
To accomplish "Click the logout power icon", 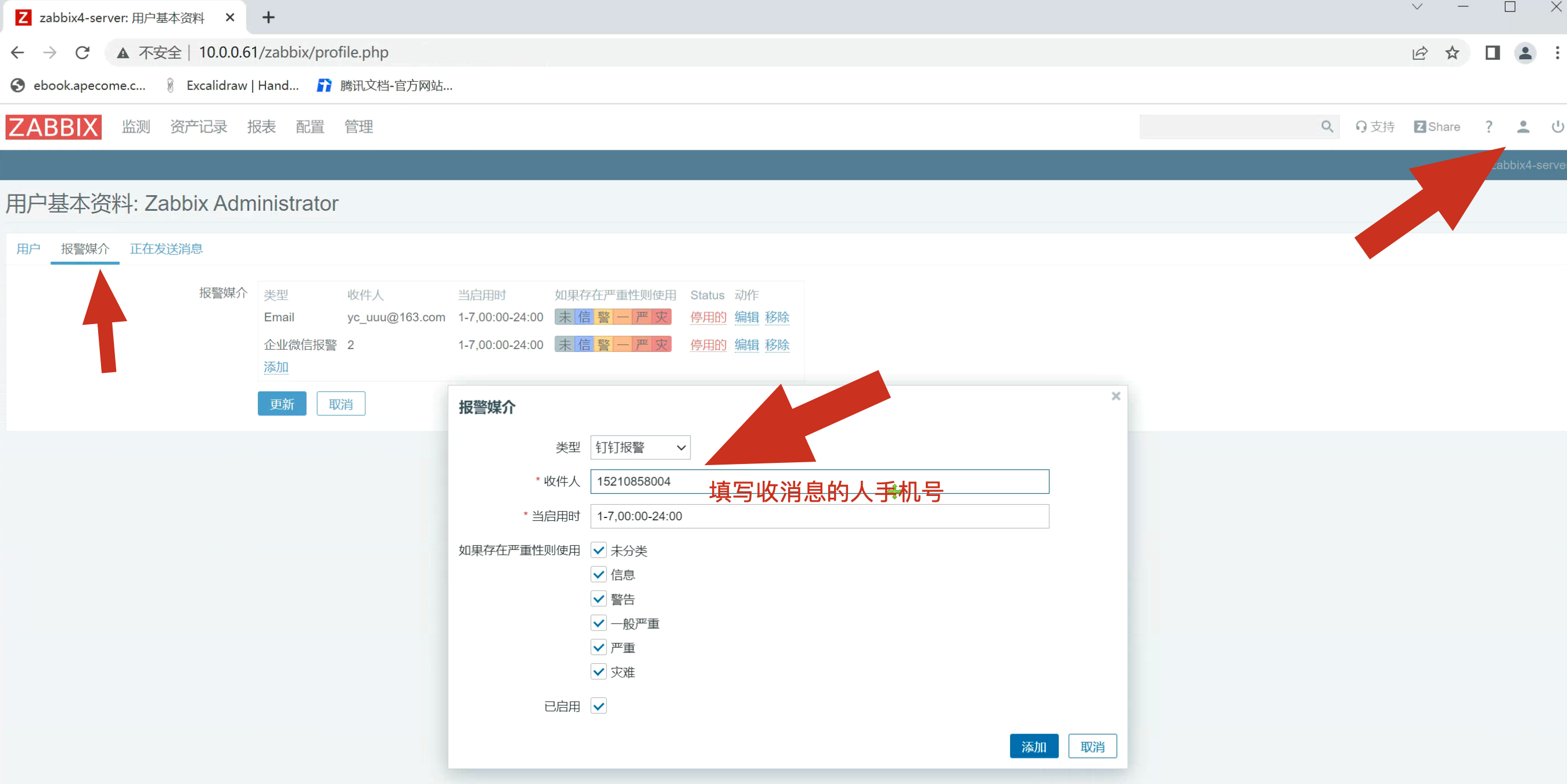I will [x=1557, y=127].
